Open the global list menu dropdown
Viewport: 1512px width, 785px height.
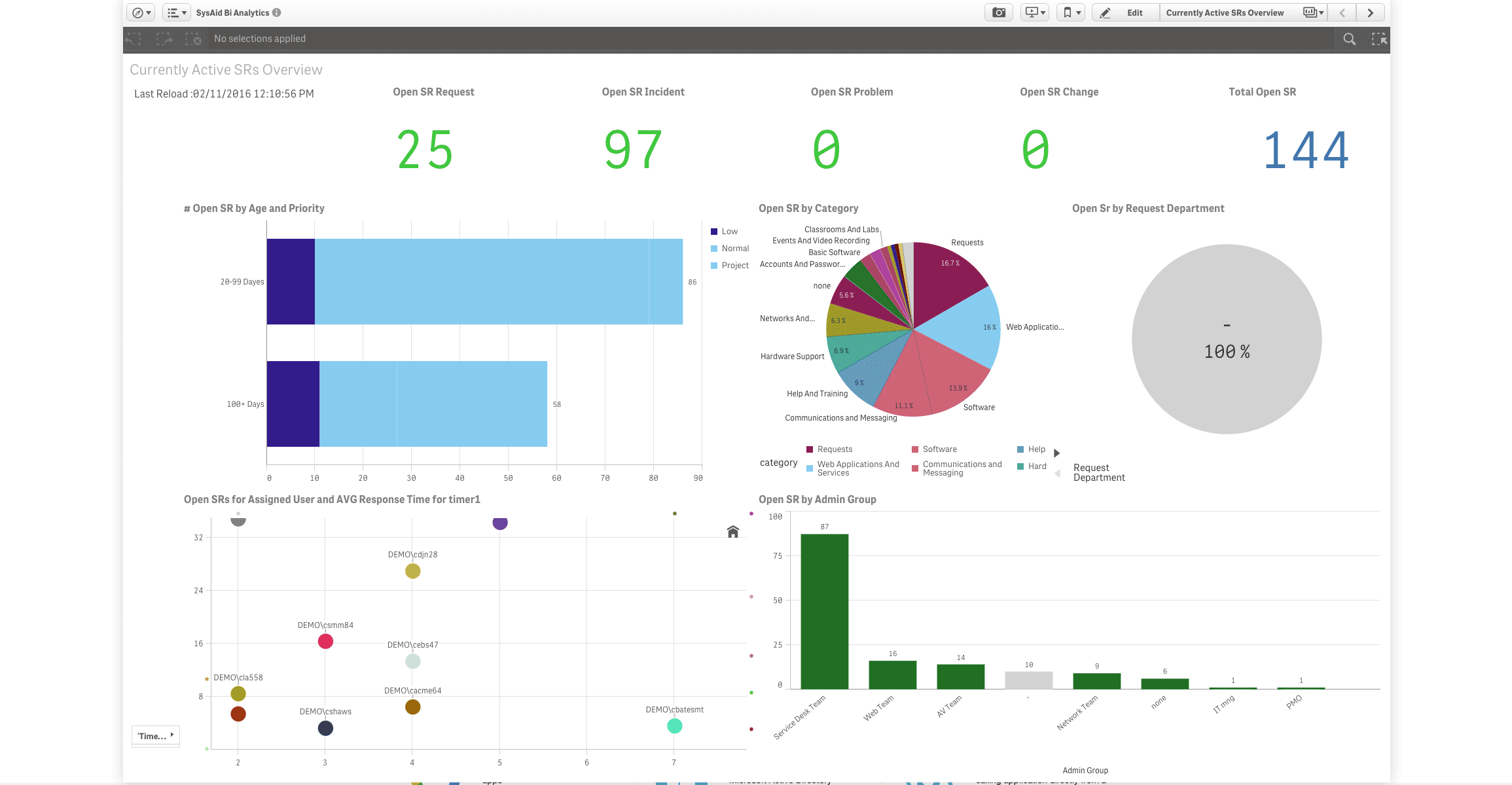176,12
